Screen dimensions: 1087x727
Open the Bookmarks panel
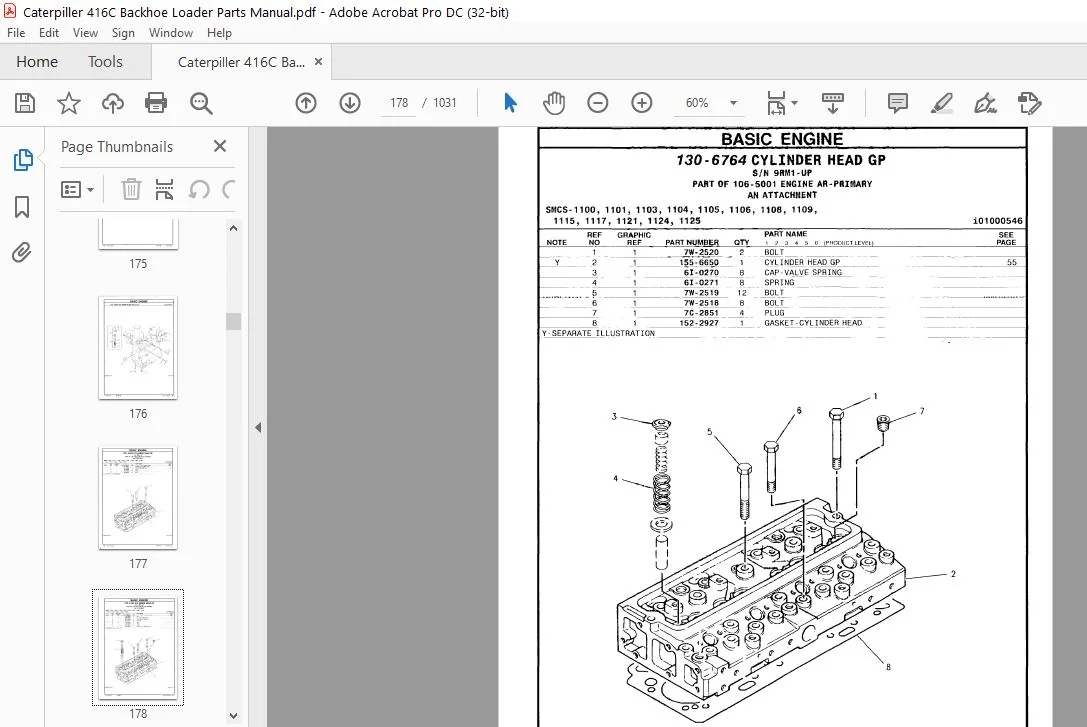tap(22, 207)
